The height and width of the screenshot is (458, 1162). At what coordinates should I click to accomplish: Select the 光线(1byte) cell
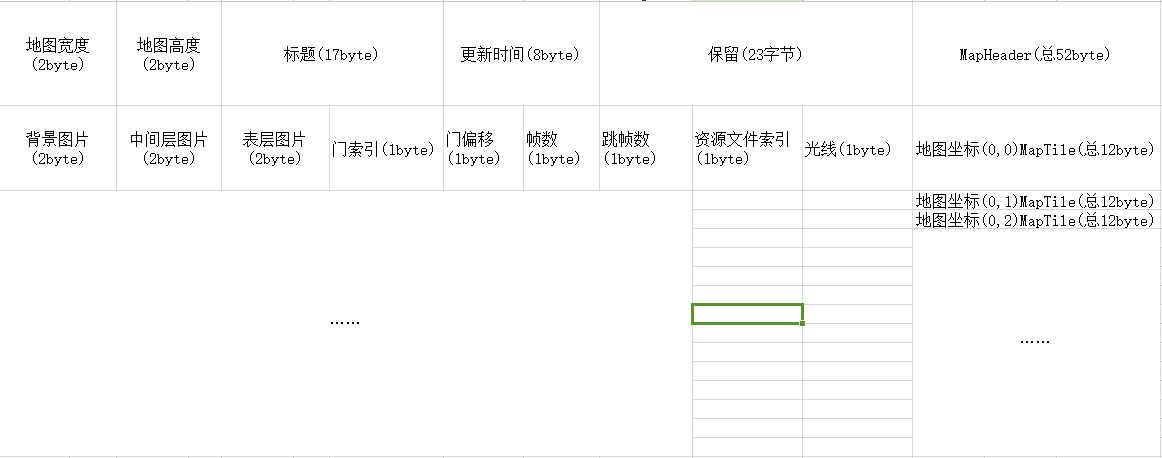857,148
